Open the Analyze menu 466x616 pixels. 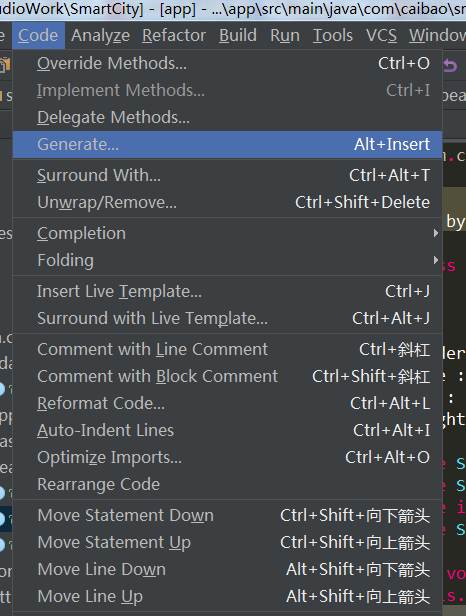(x=101, y=35)
